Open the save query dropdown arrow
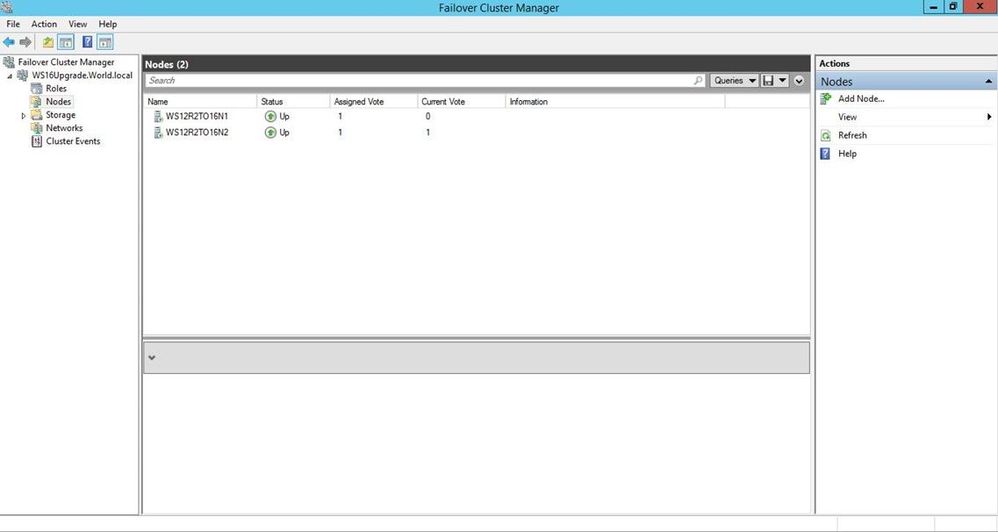998x532 pixels. tap(783, 80)
